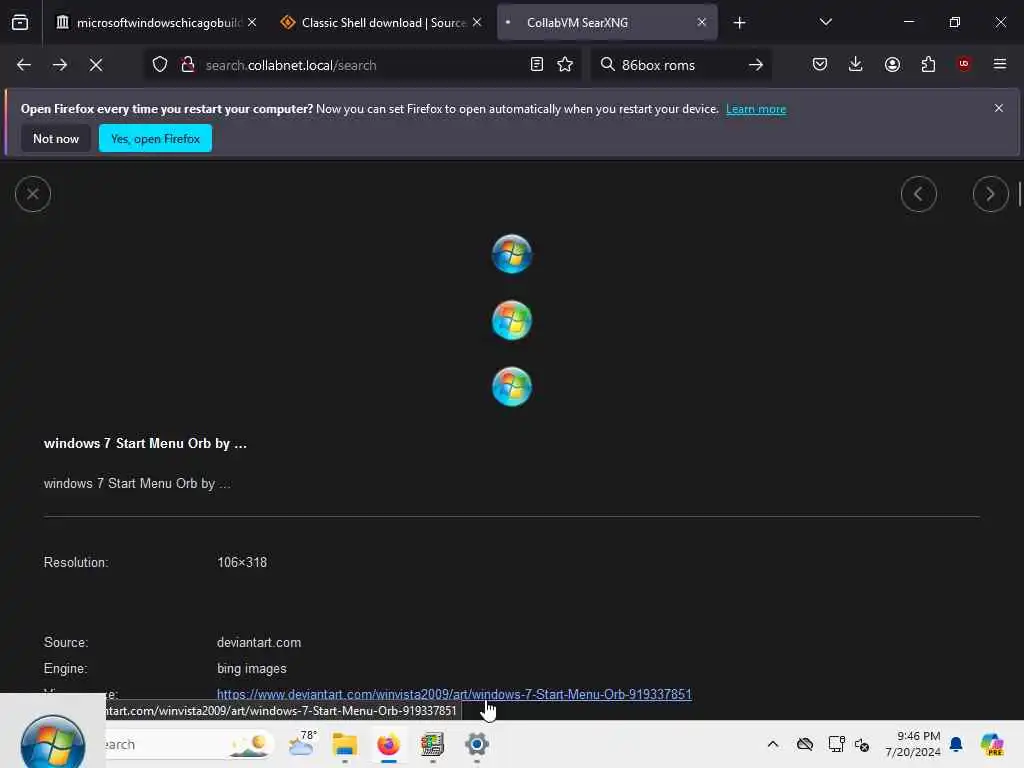
Task: Dismiss the Firefox startup notification bar
Action: [998, 108]
